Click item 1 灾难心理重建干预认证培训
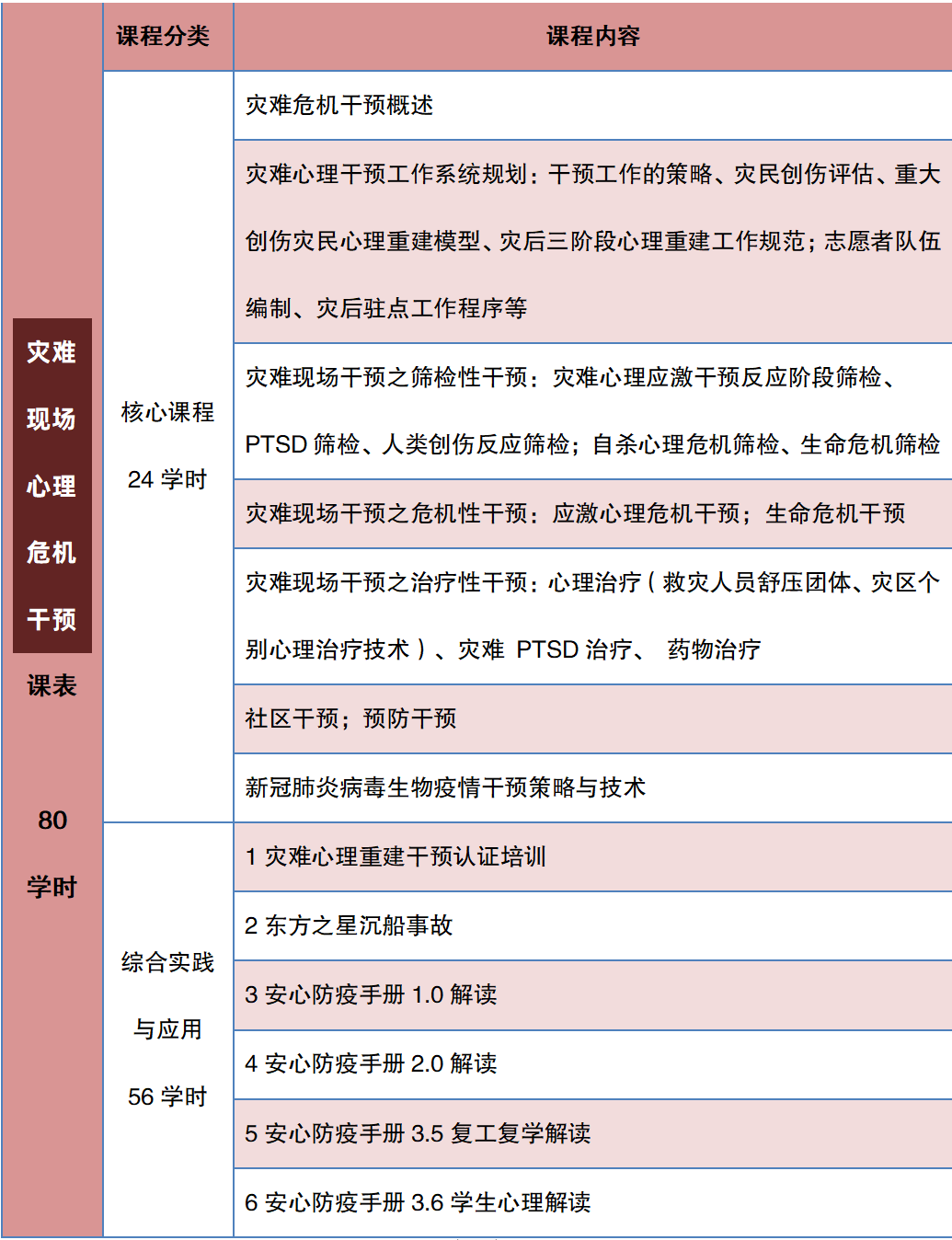952x1240 pixels. 592,856
